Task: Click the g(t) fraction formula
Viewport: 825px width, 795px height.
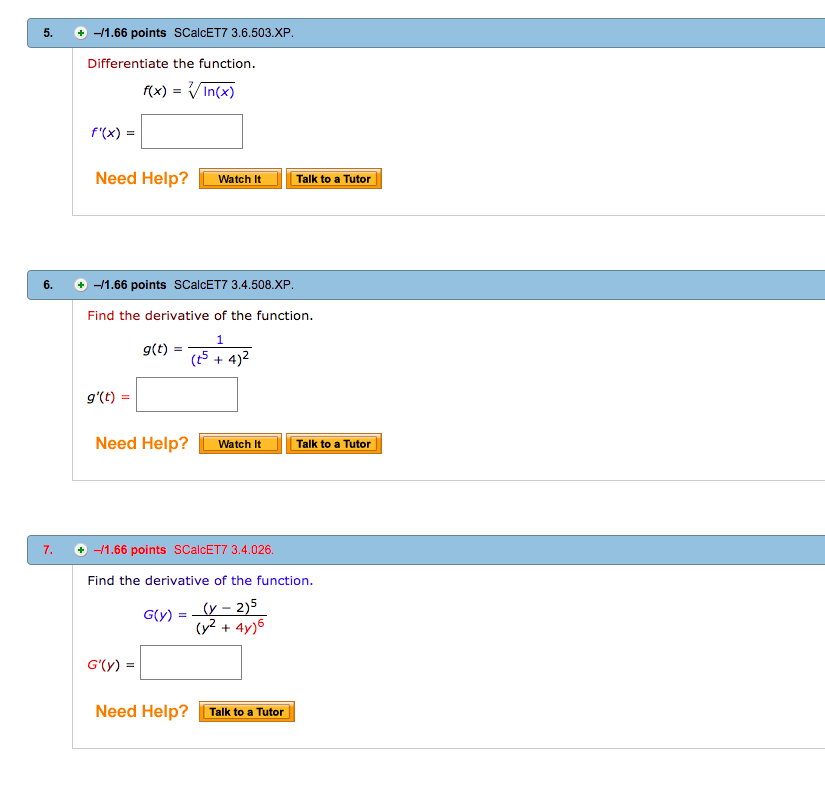Action: [197, 350]
